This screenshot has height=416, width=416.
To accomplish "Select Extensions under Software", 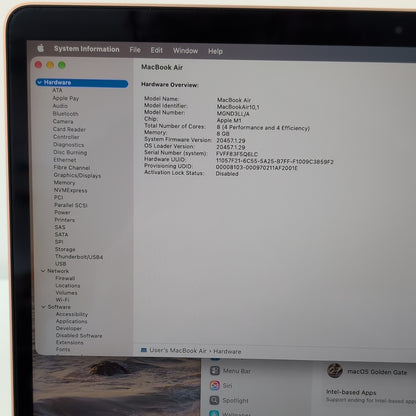I will pyautogui.click(x=70, y=342).
